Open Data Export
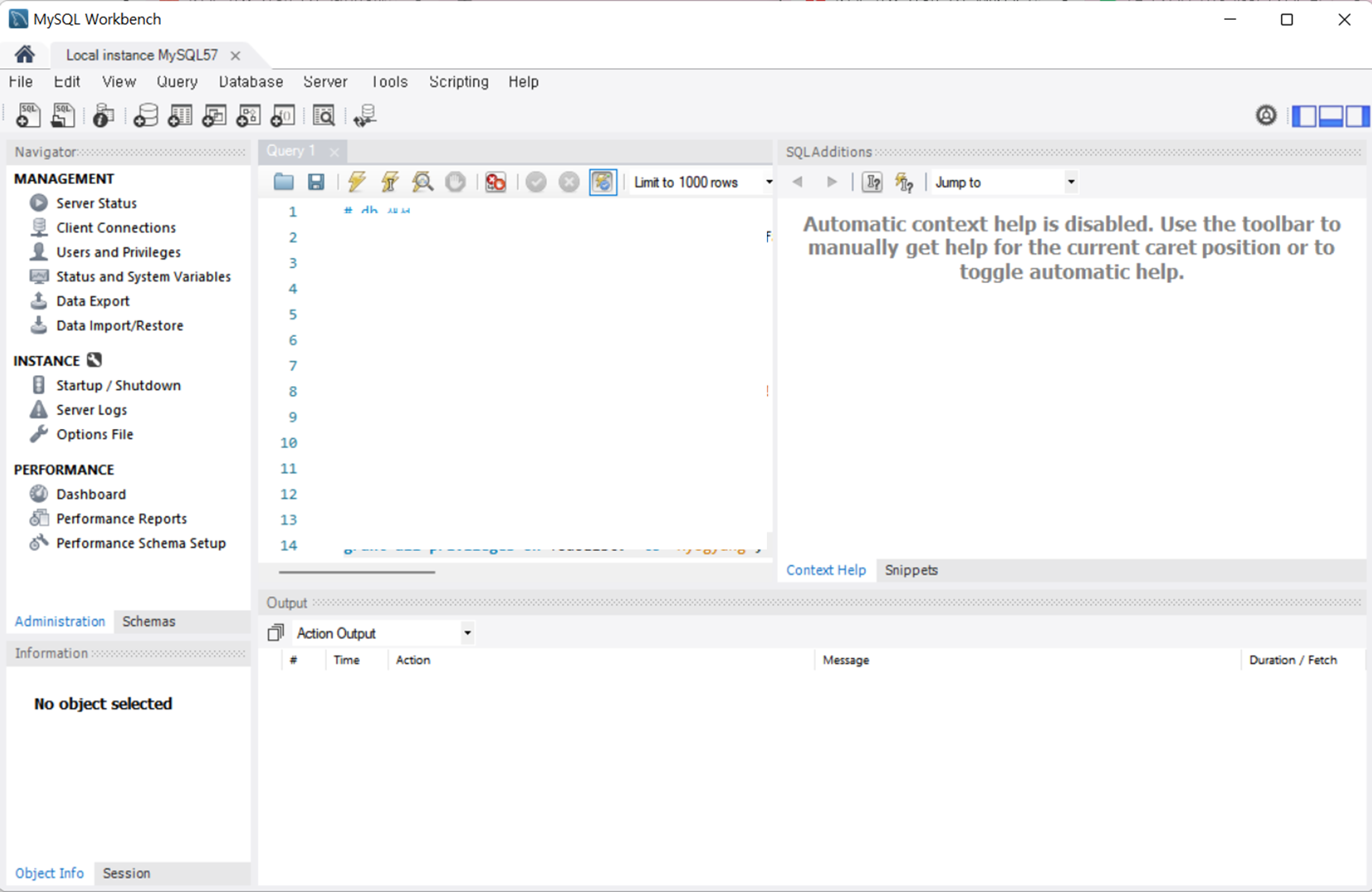Screen dimensions: 1372x892 [93, 301]
